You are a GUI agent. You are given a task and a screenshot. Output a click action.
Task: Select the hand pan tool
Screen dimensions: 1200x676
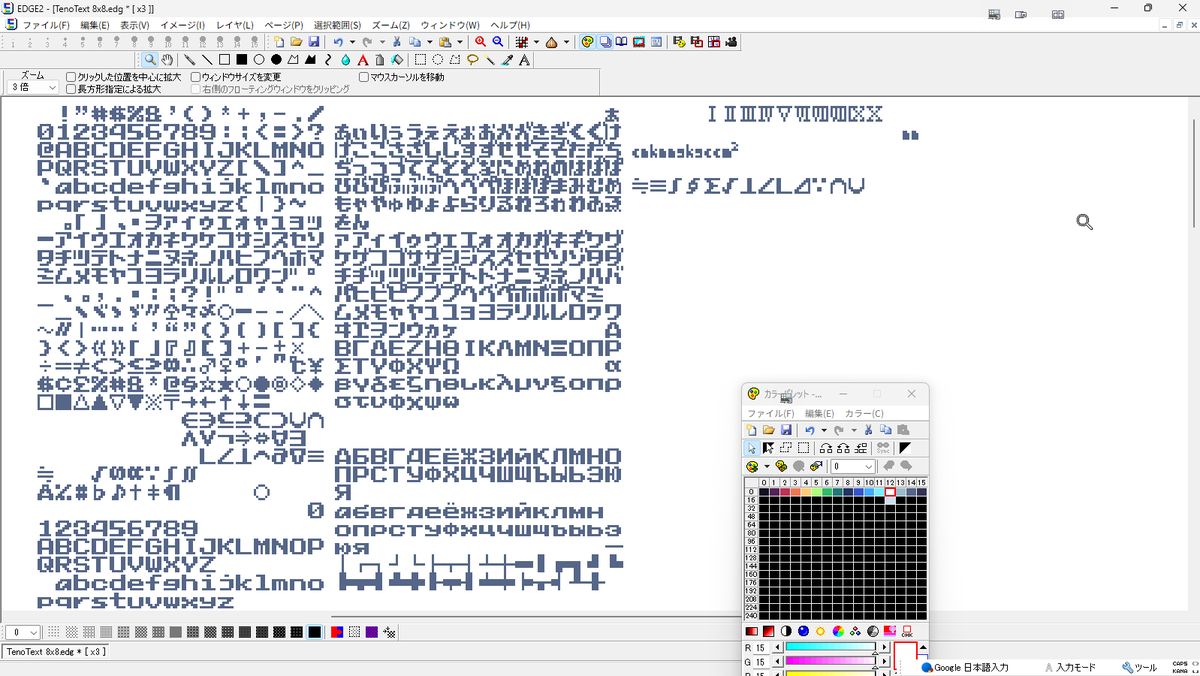pyautogui.click(x=167, y=60)
